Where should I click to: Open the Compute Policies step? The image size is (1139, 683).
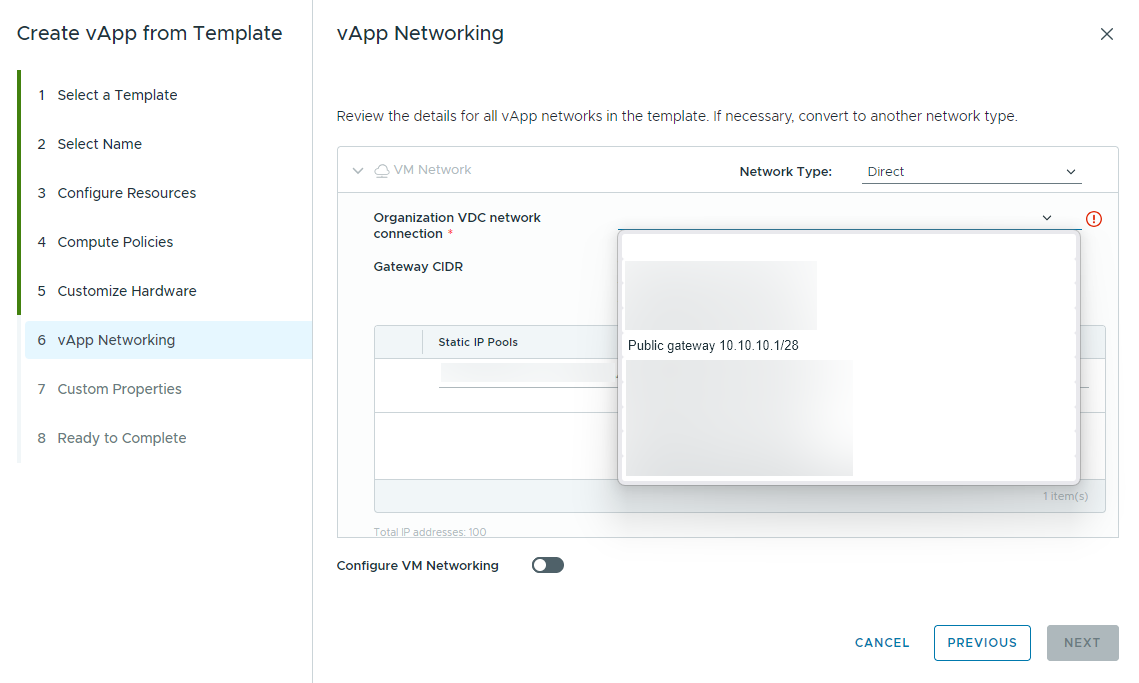point(114,241)
